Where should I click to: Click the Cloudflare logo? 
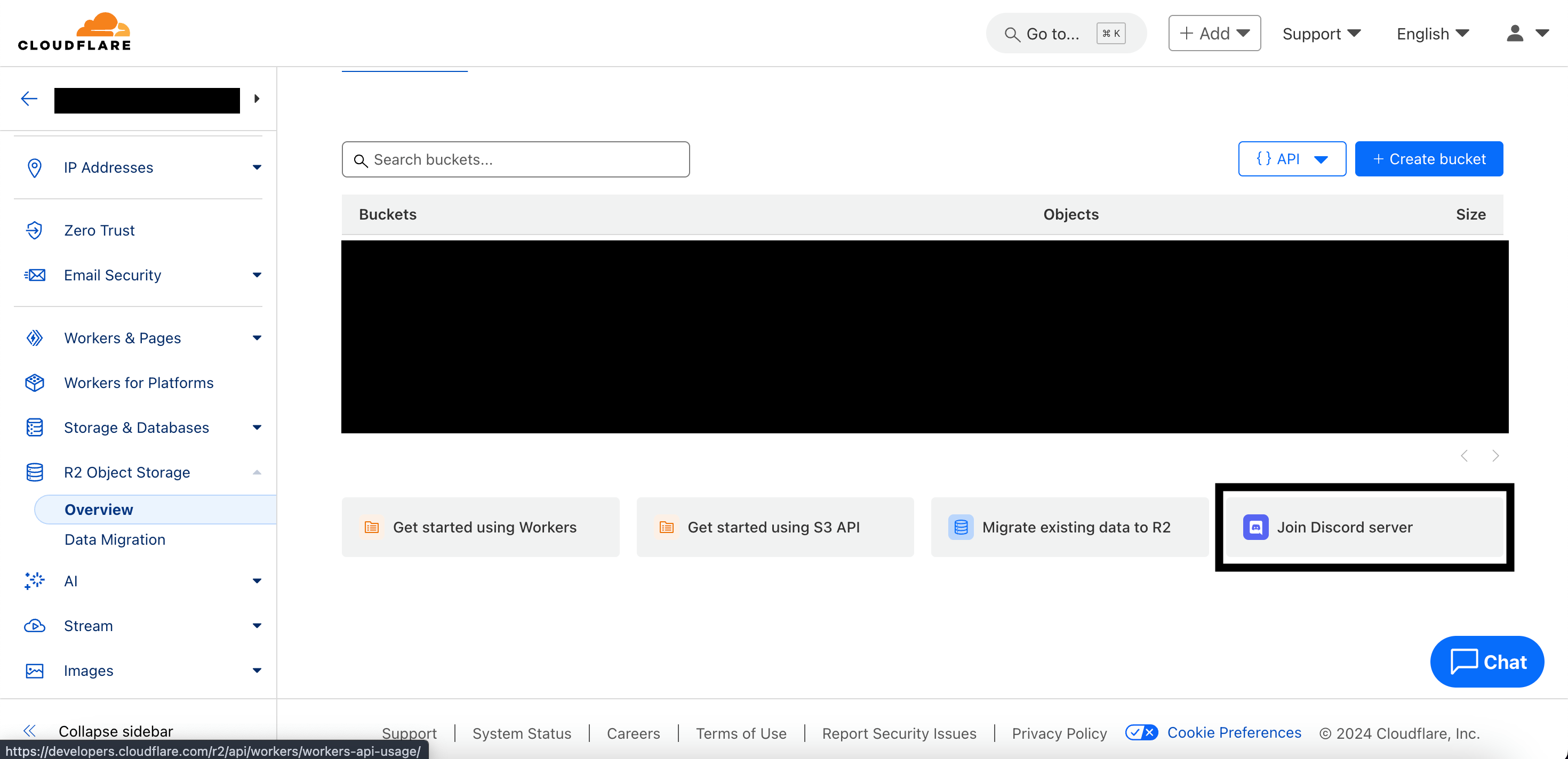74,31
